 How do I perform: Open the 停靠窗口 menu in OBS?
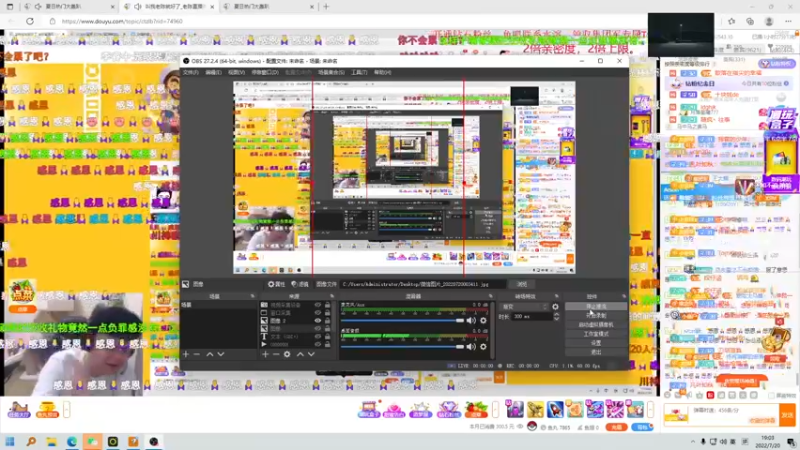click(265, 72)
